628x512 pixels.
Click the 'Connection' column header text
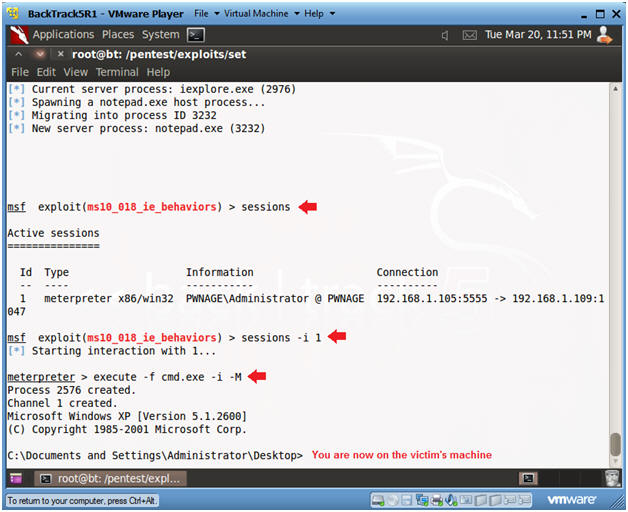407,272
